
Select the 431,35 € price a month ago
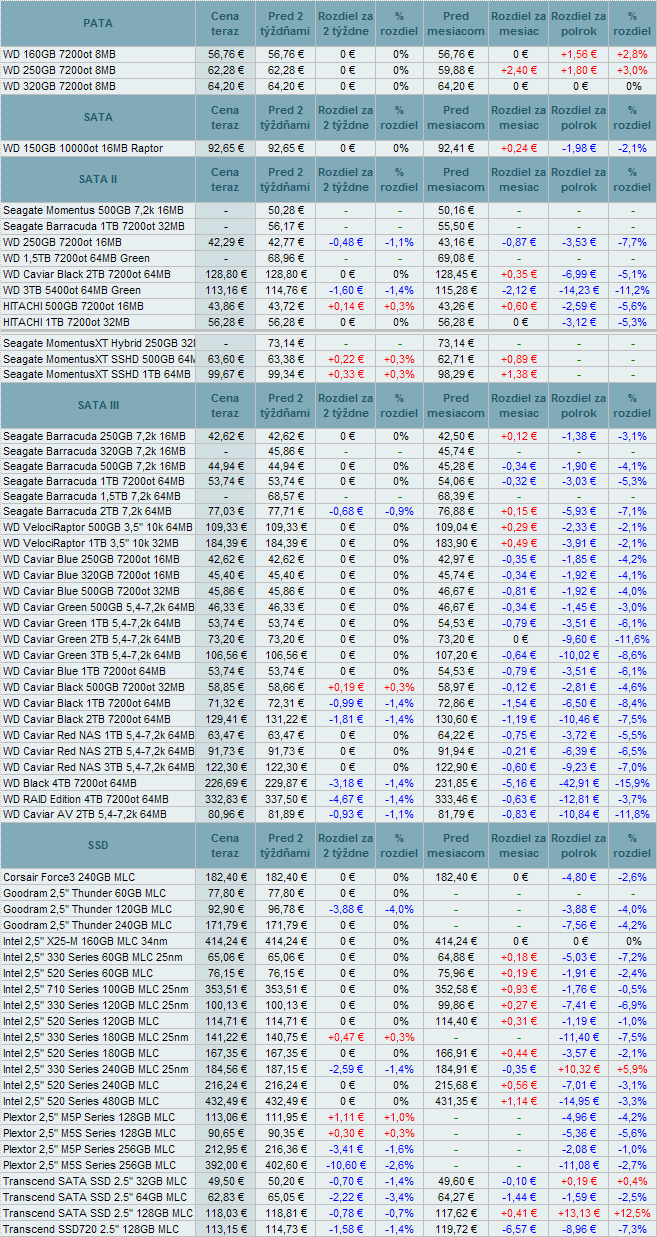point(455,1100)
